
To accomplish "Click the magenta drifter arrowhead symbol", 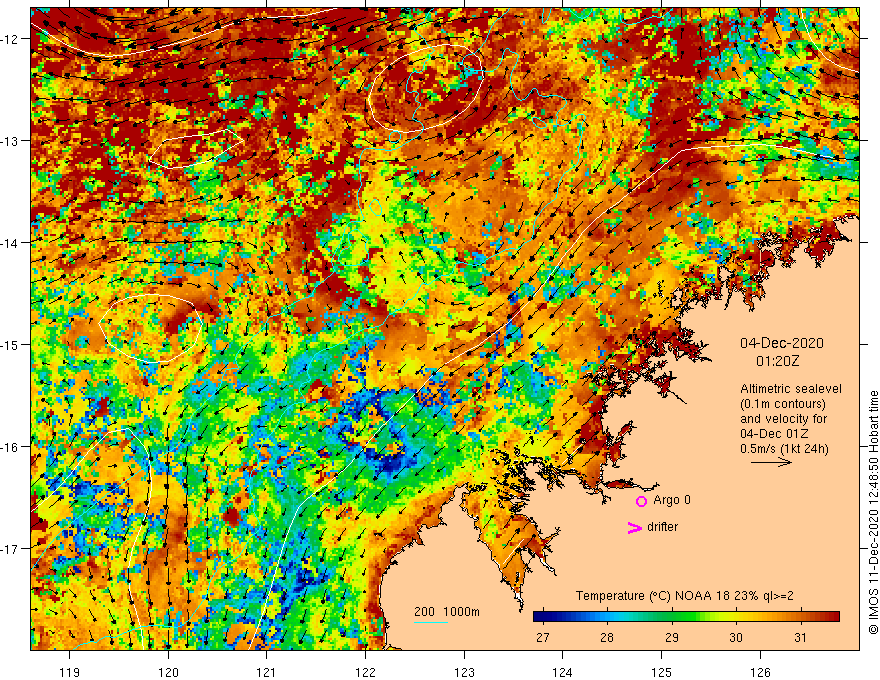I will pyautogui.click(x=635, y=527).
